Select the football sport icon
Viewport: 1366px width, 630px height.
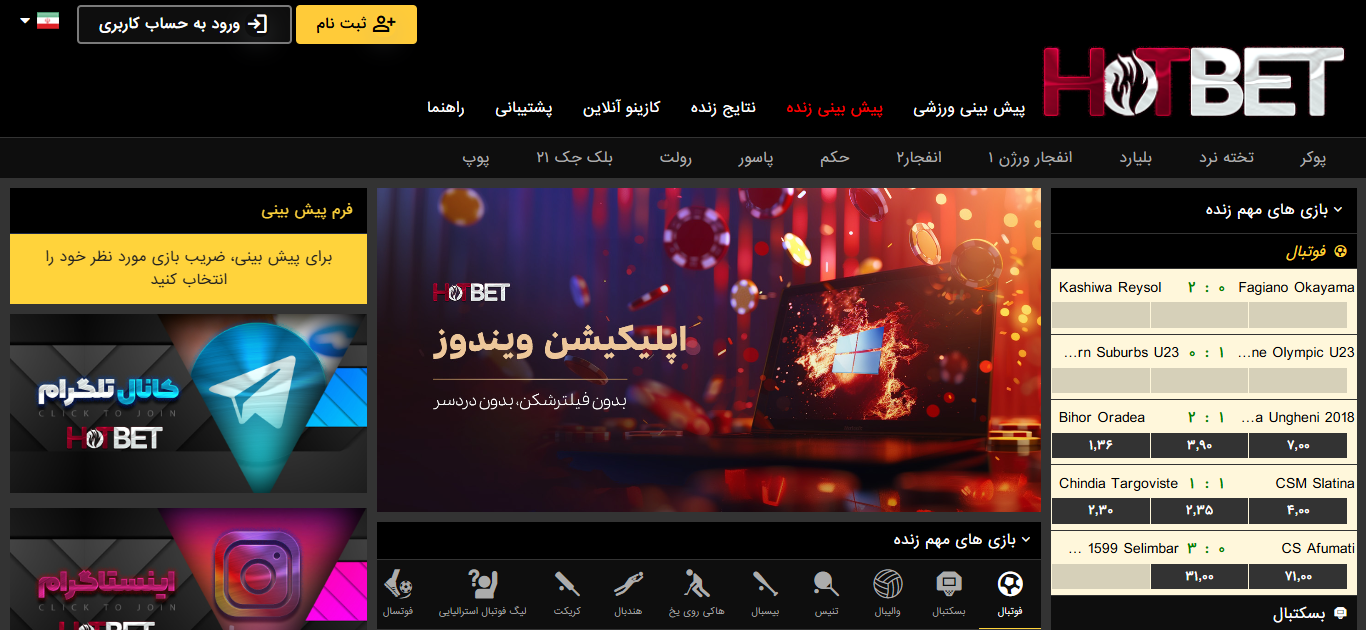(x=1011, y=583)
